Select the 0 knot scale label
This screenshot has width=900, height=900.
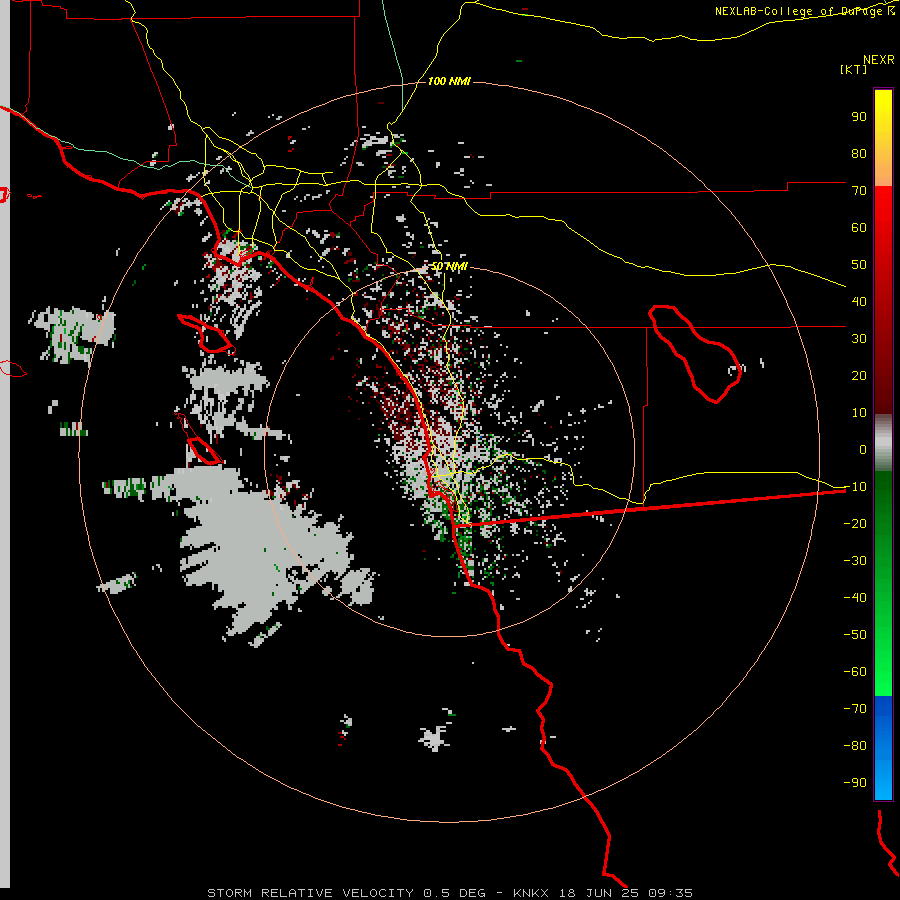(863, 450)
